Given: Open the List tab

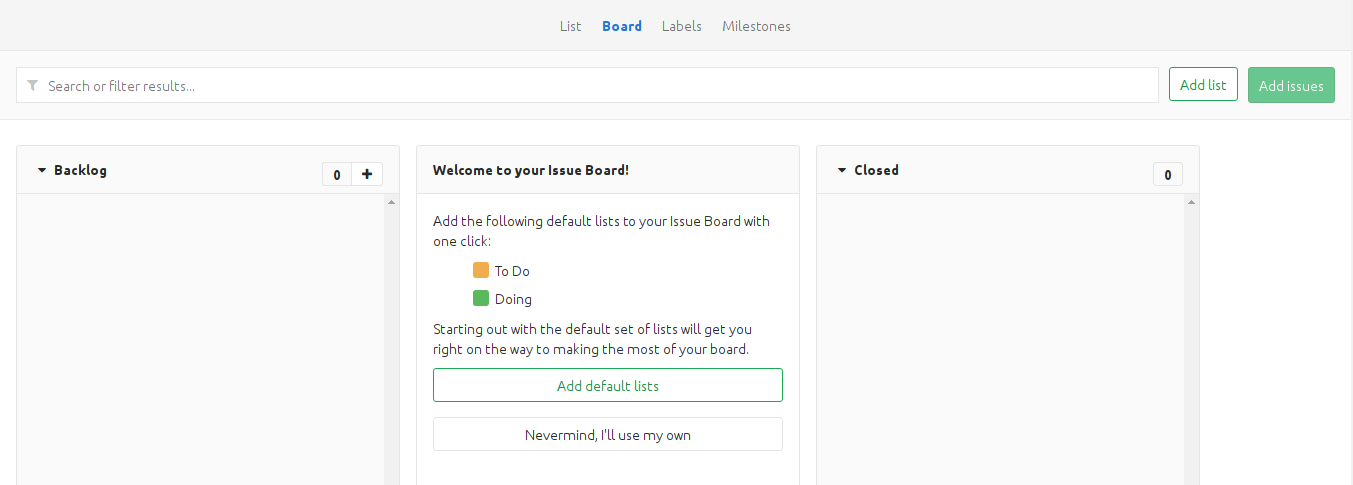Looking at the screenshot, I should pyautogui.click(x=570, y=26).
